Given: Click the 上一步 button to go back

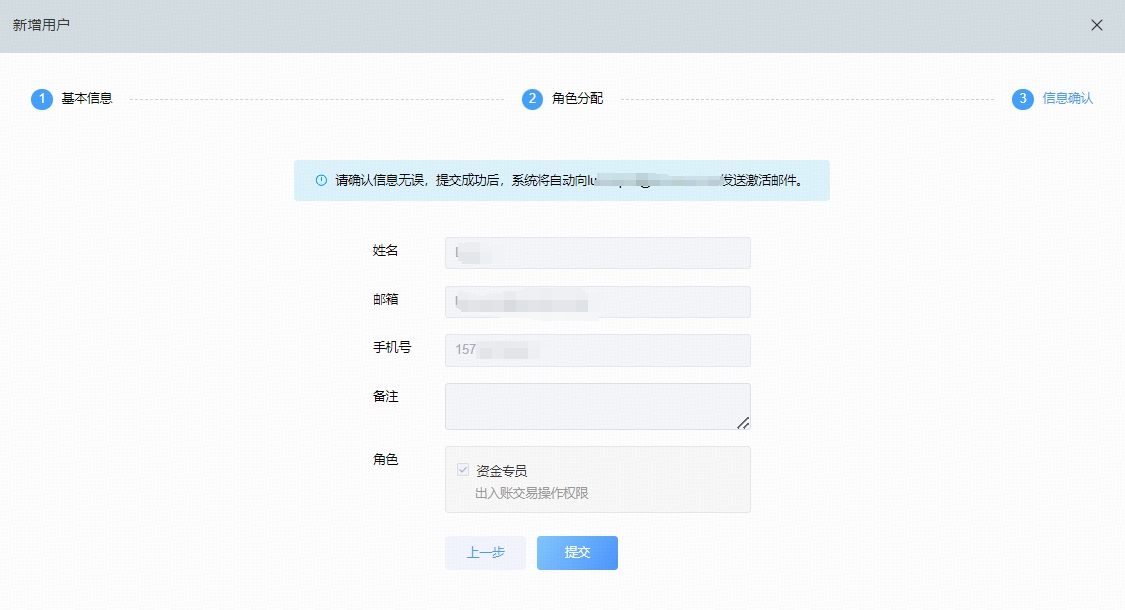Looking at the screenshot, I should [485, 552].
